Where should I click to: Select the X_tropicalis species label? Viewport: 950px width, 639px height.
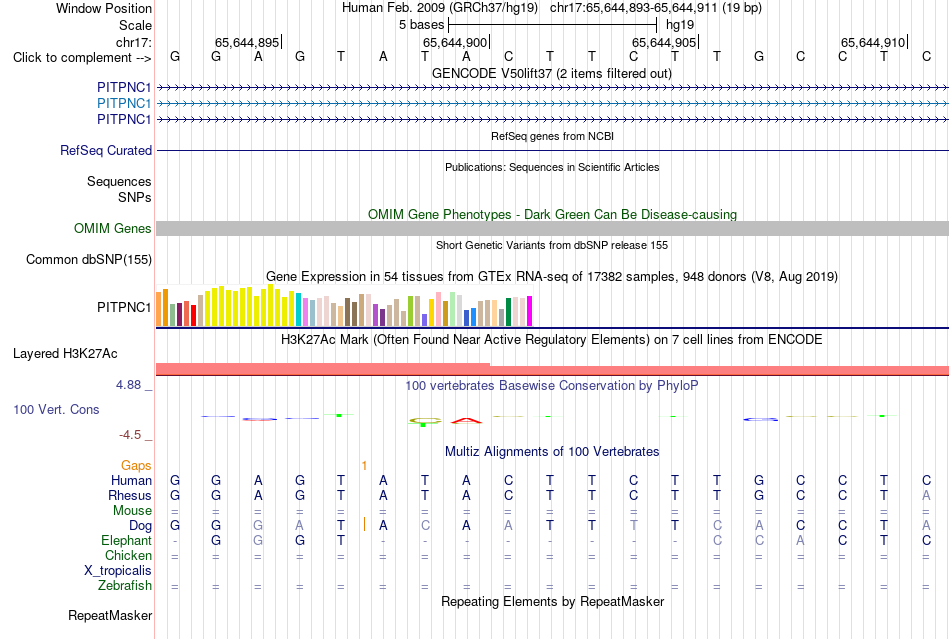[x=118, y=571]
